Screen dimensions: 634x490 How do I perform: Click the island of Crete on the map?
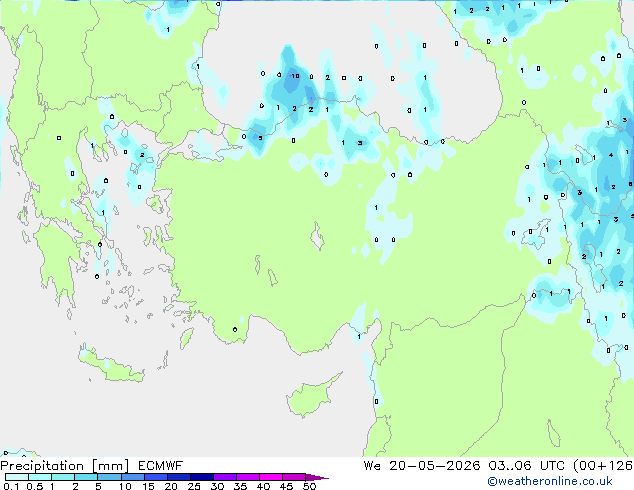(x=111, y=365)
